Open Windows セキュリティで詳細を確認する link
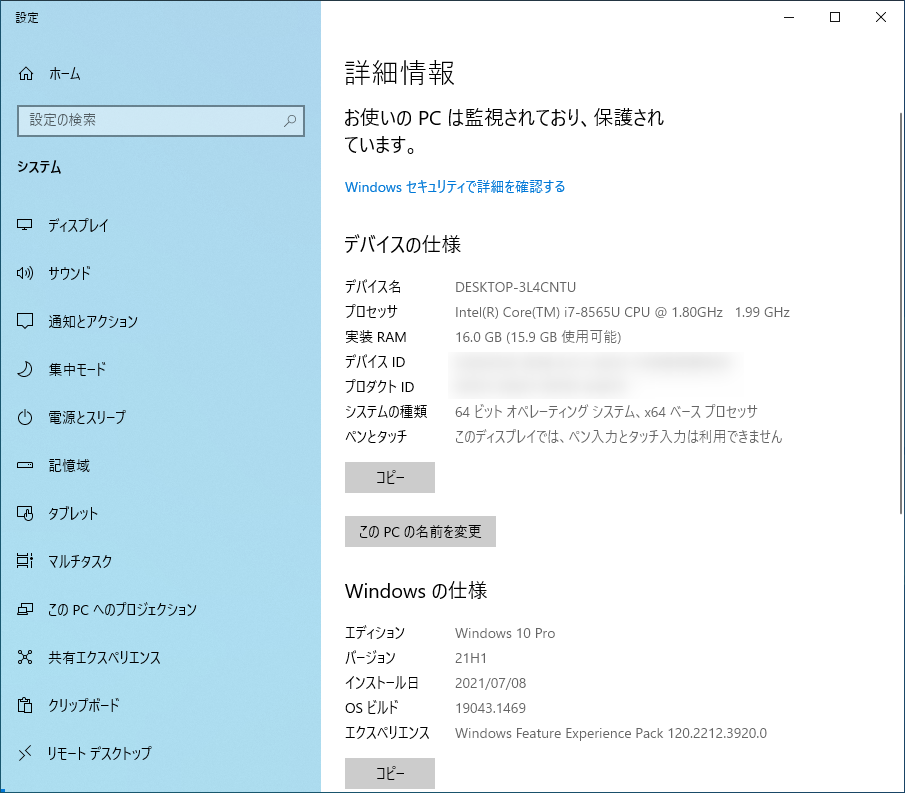Screen dimensions: 905x793 click(455, 187)
